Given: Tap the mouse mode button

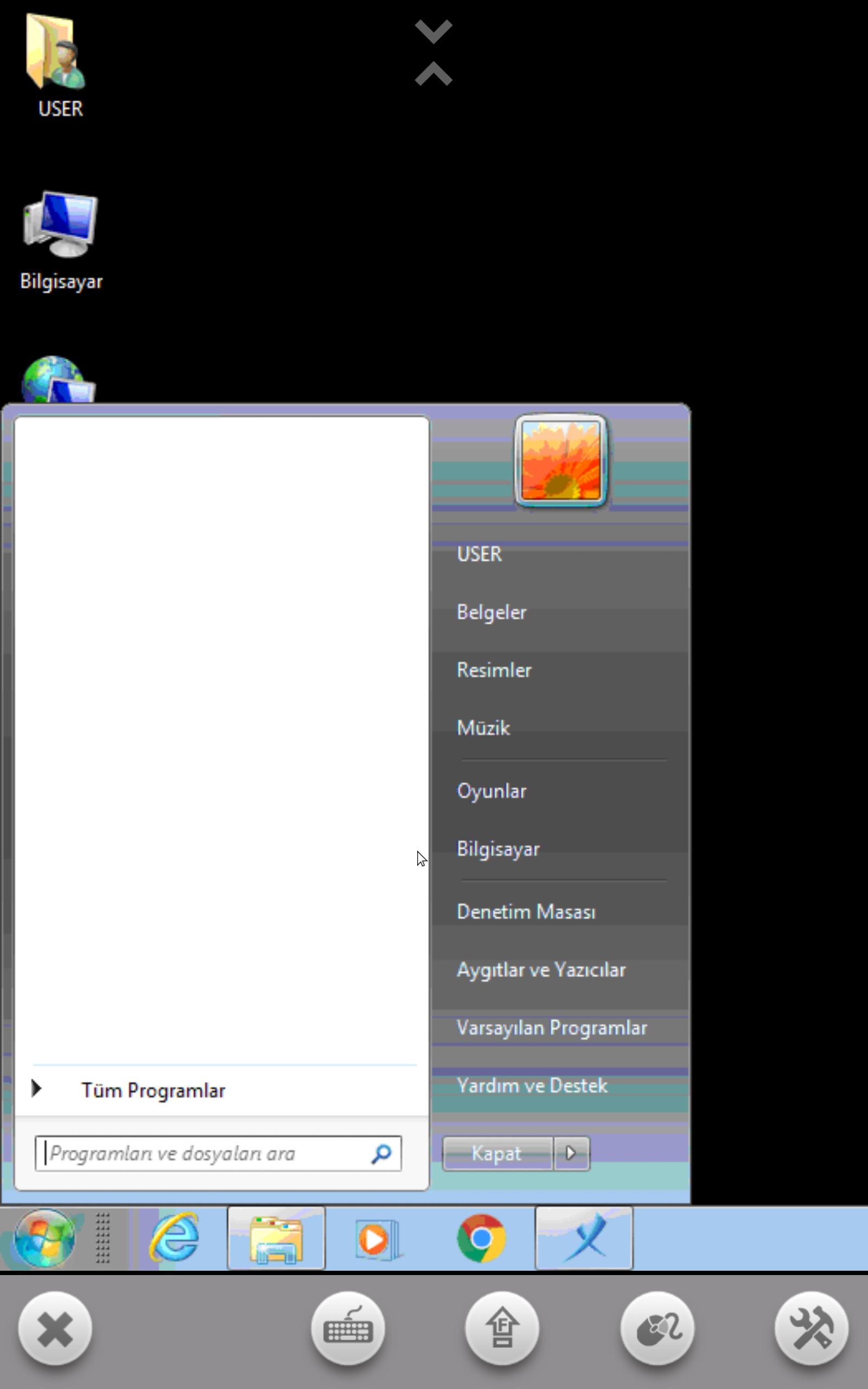Looking at the screenshot, I should pyautogui.click(x=658, y=1329).
